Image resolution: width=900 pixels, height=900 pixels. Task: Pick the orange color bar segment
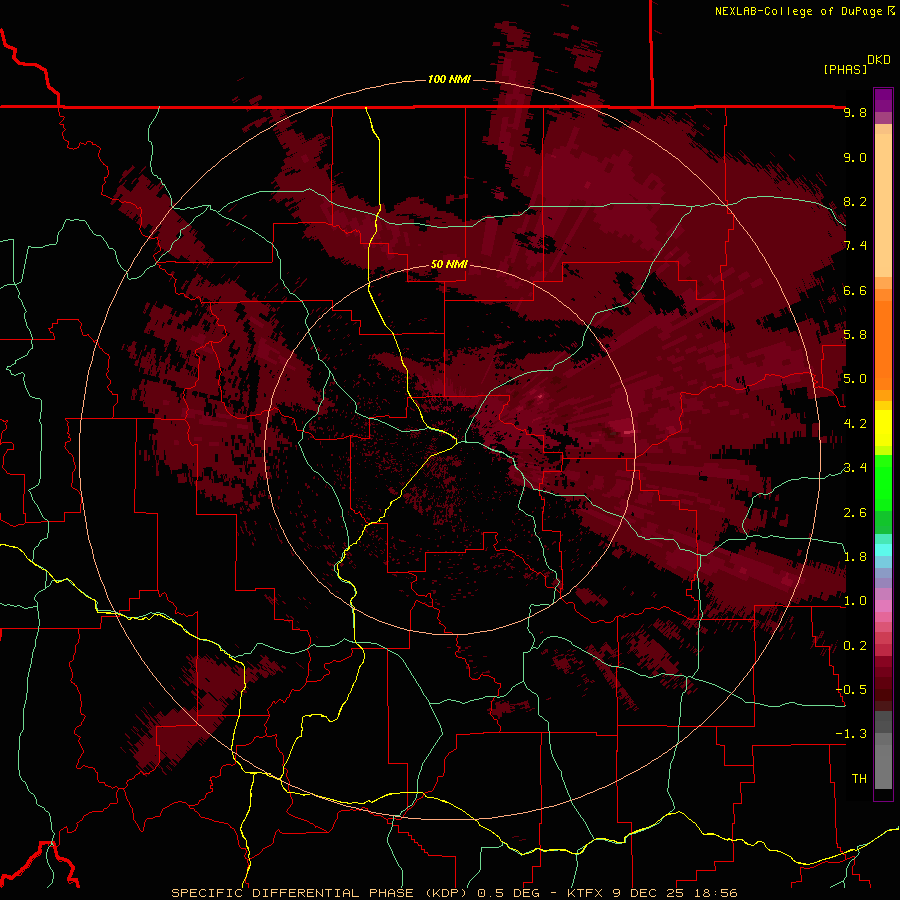(883, 345)
